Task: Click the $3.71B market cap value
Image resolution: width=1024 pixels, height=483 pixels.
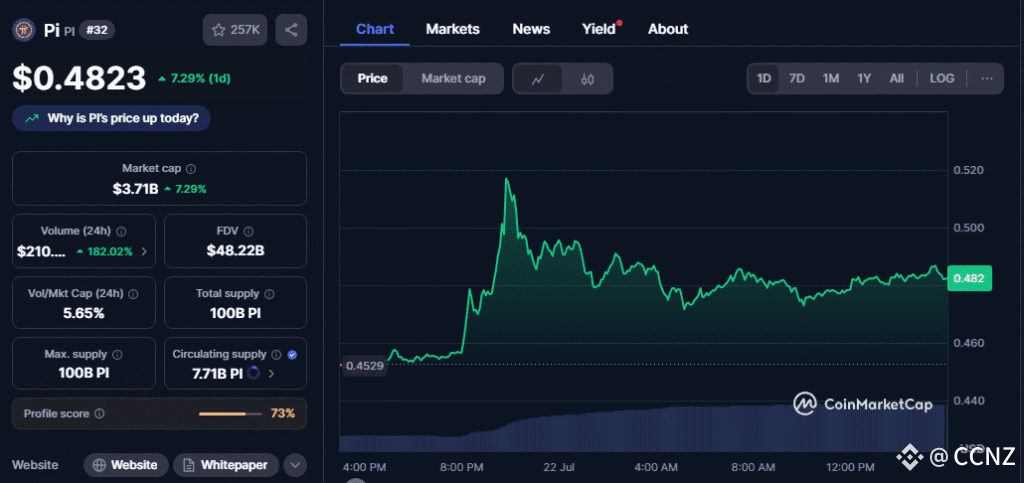Action: [x=136, y=189]
